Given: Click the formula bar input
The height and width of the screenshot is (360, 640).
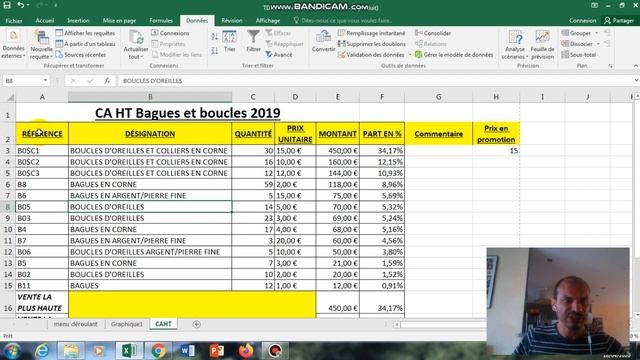Looking at the screenshot, I should point(376,81).
